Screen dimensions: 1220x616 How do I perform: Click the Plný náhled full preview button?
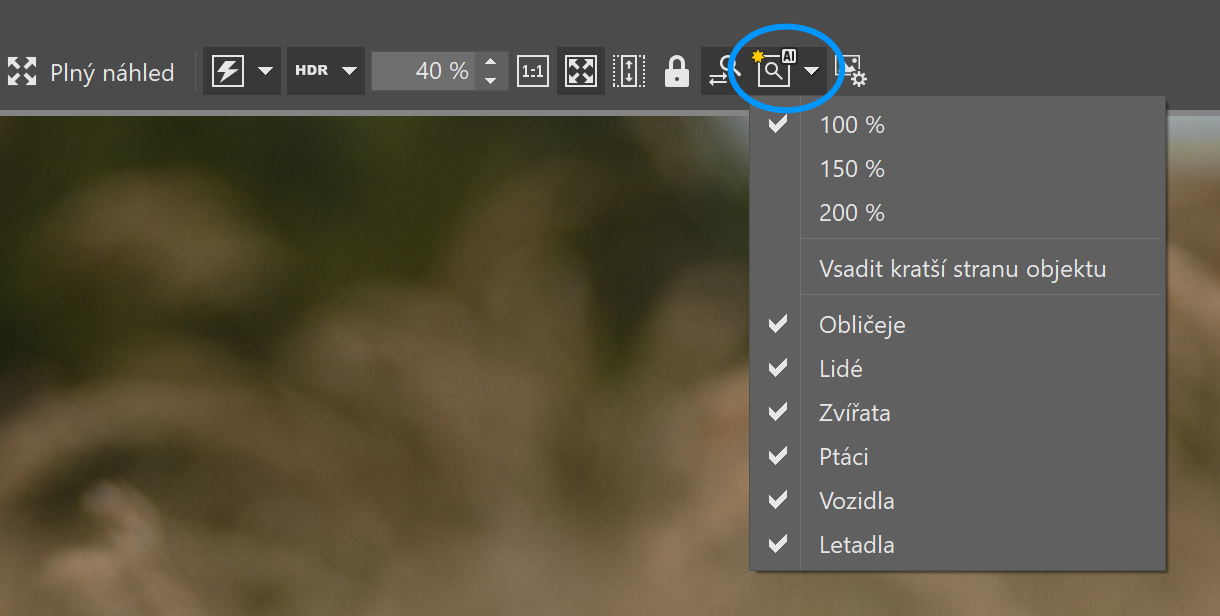coord(91,72)
